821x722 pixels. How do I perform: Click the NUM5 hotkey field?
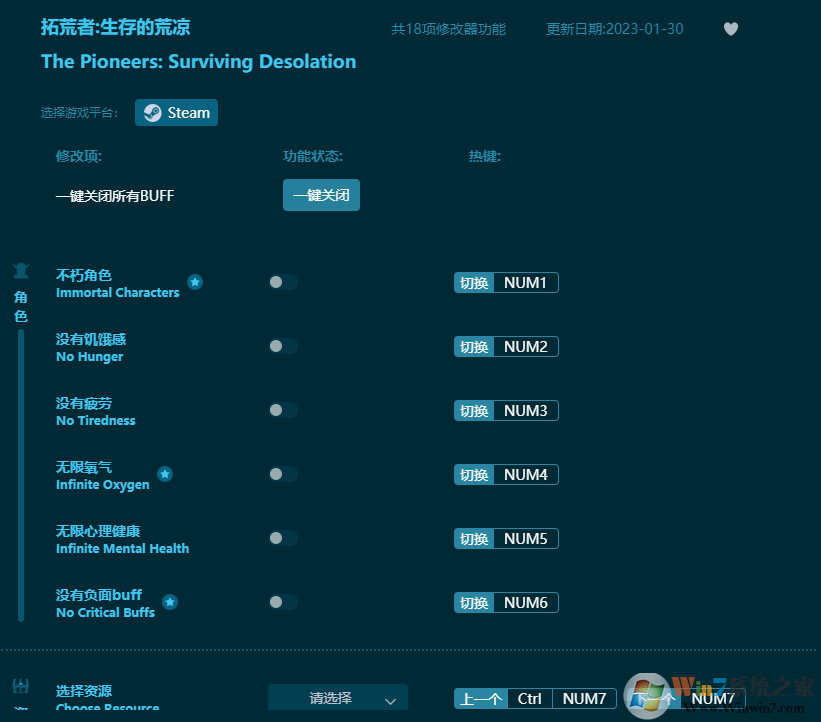pos(526,539)
